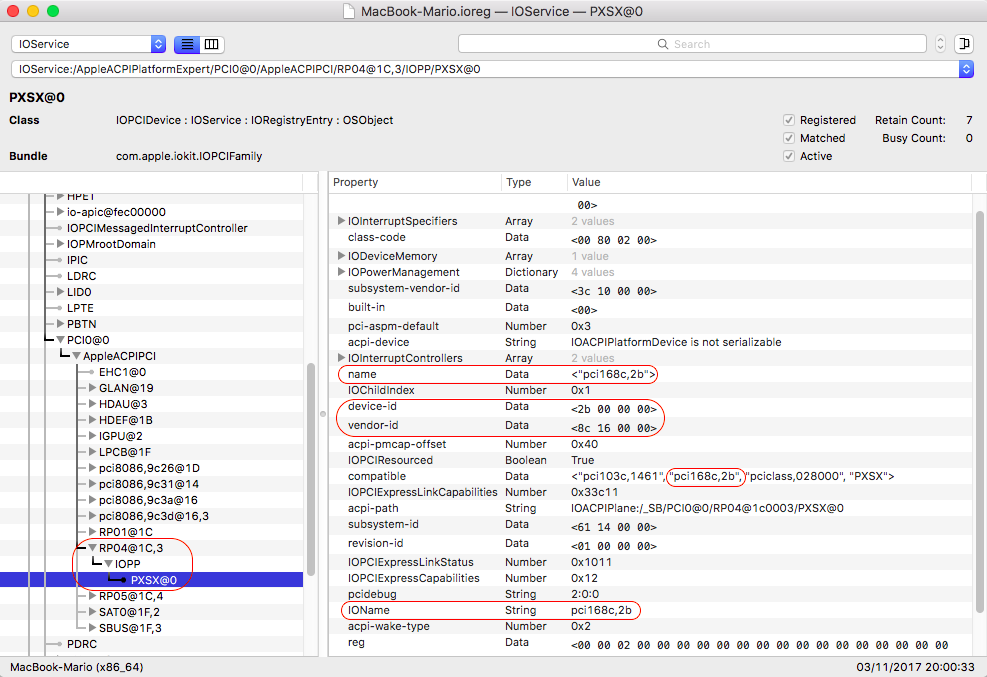Toggle the Active checkbox
The height and width of the screenshot is (677, 987).
click(x=789, y=156)
